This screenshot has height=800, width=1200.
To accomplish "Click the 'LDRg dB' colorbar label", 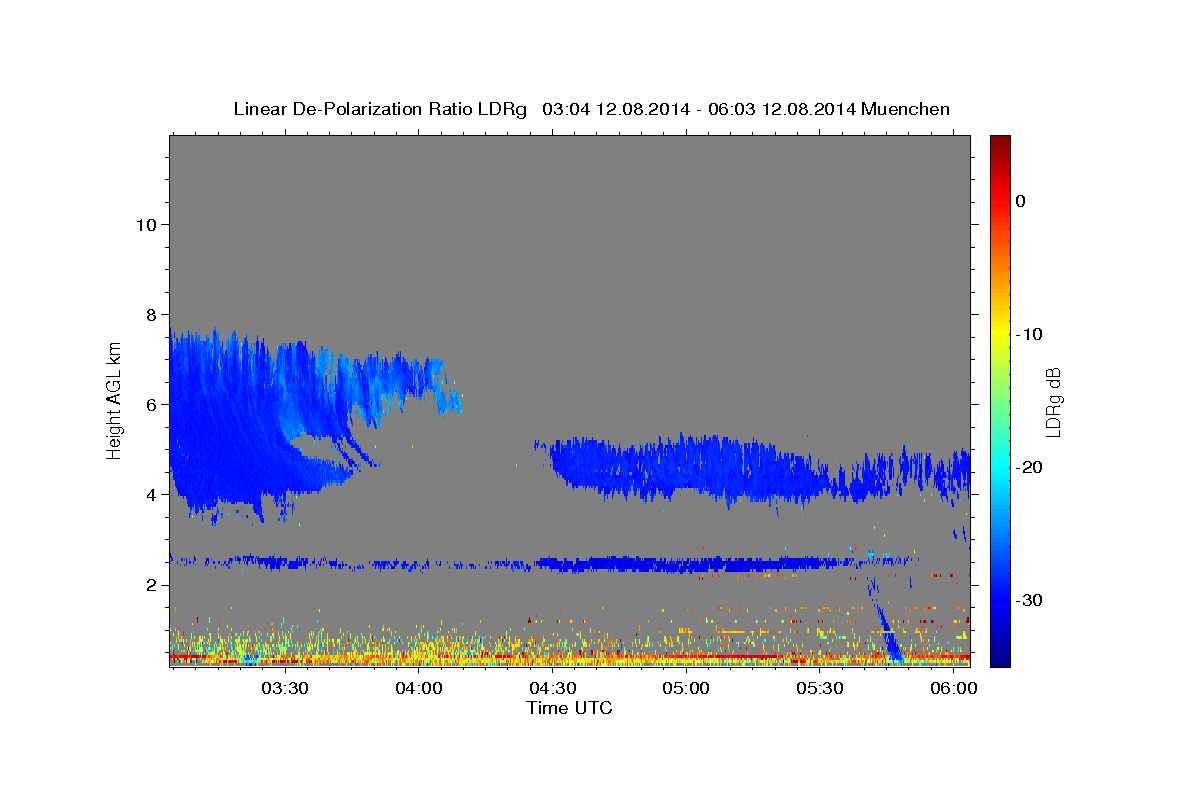I will pyautogui.click(x=1053, y=401).
